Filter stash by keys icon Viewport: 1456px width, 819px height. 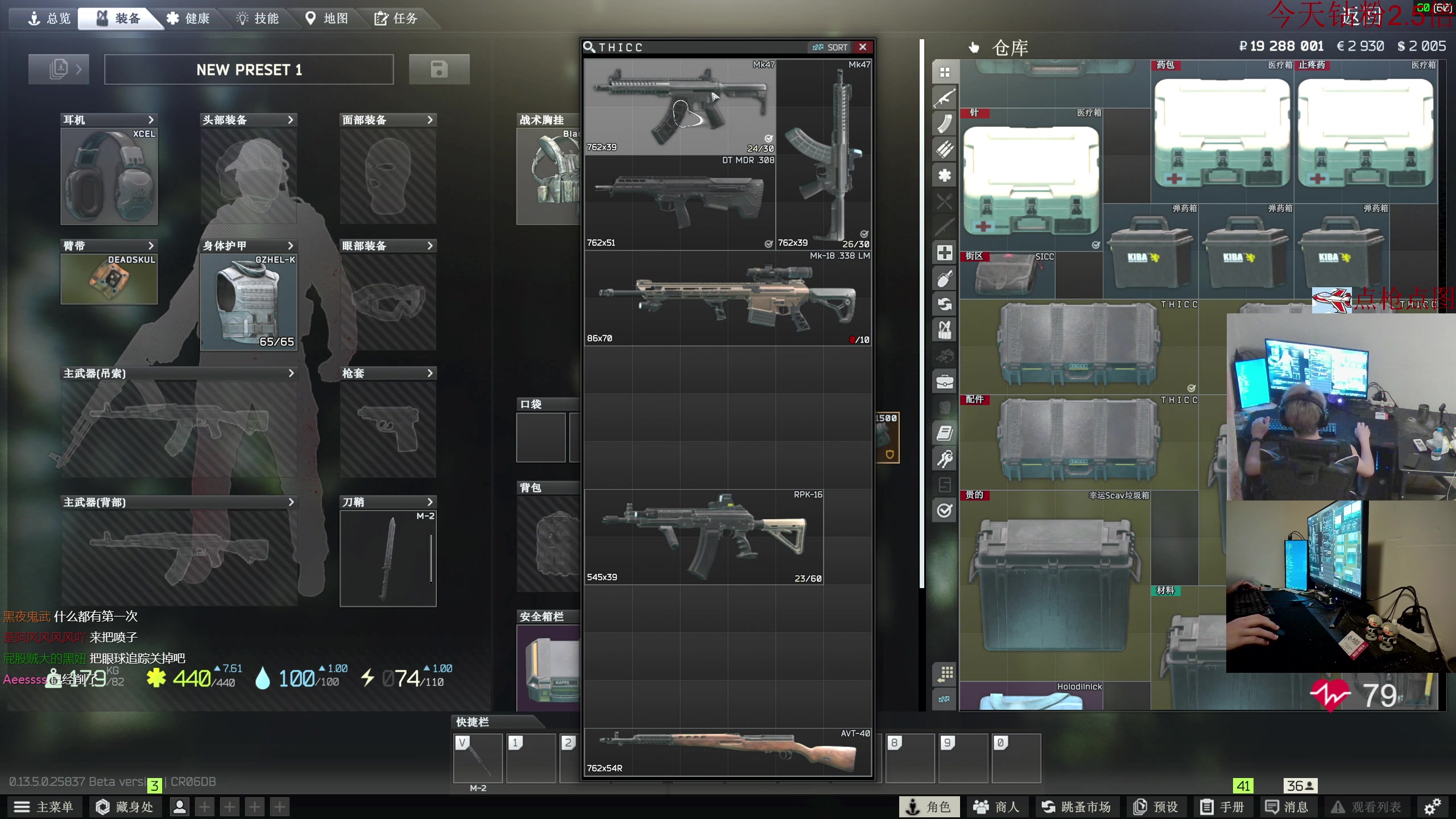tap(945, 459)
